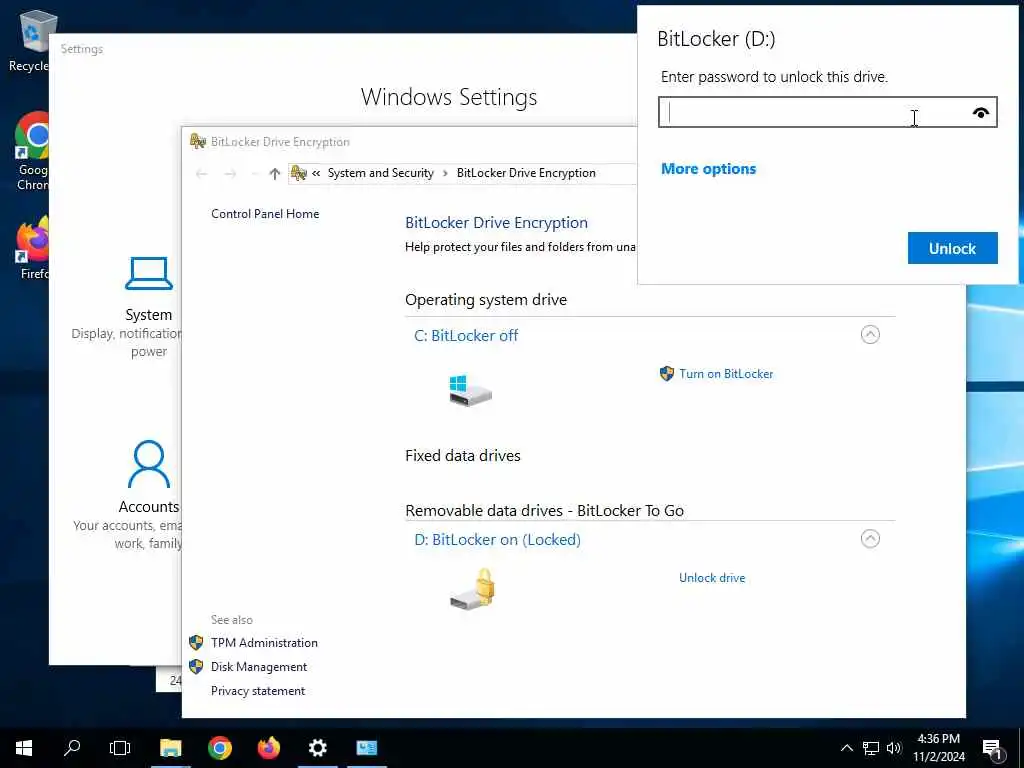Expand the breadcrumb chevron after System and Security
The height and width of the screenshot is (768, 1024).
(x=445, y=173)
